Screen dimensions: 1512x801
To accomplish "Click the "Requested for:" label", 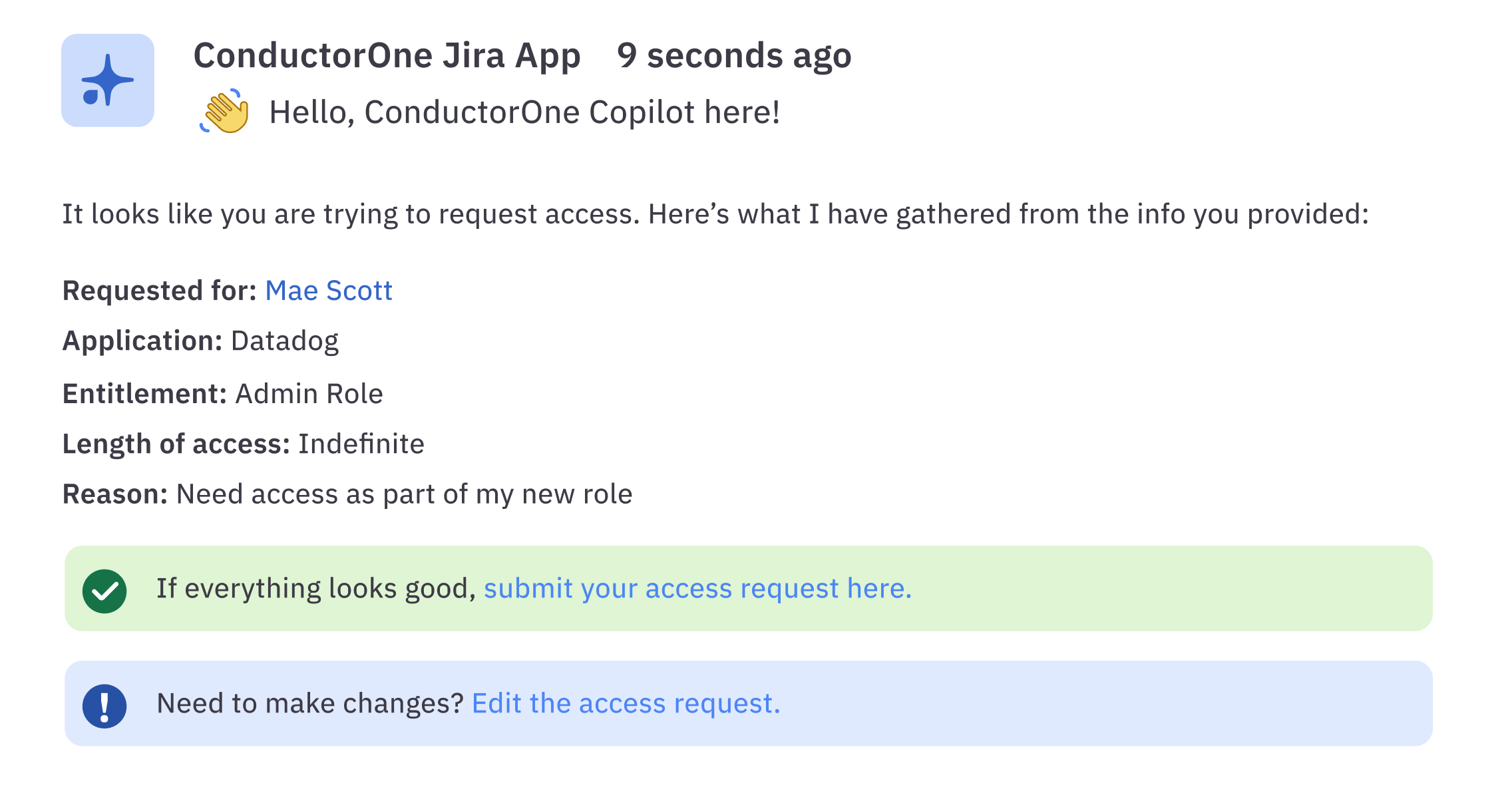I will pyautogui.click(x=160, y=291).
